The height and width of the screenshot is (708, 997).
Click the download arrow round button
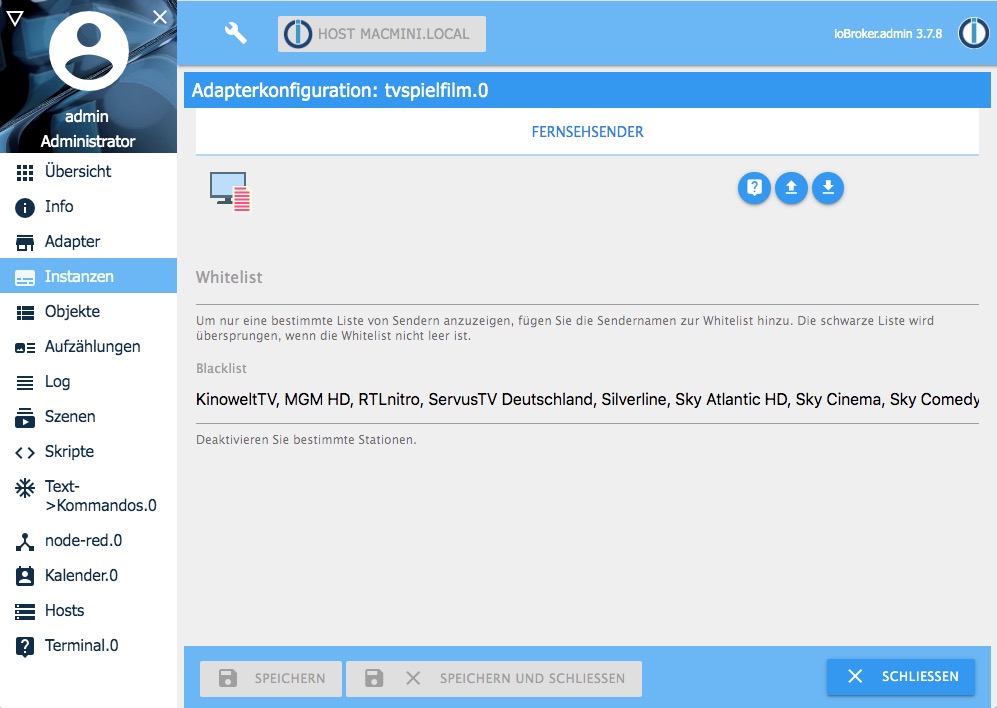click(x=828, y=188)
